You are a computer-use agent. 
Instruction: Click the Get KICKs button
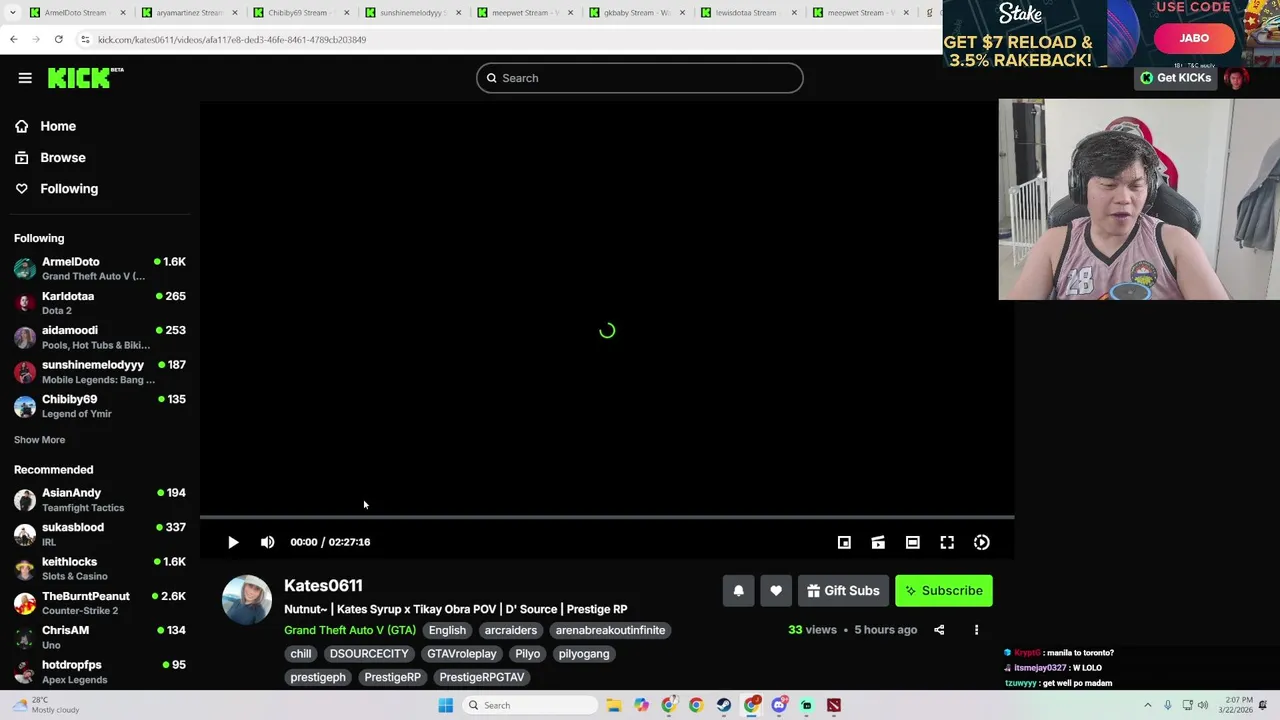pyautogui.click(x=1176, y=78)
